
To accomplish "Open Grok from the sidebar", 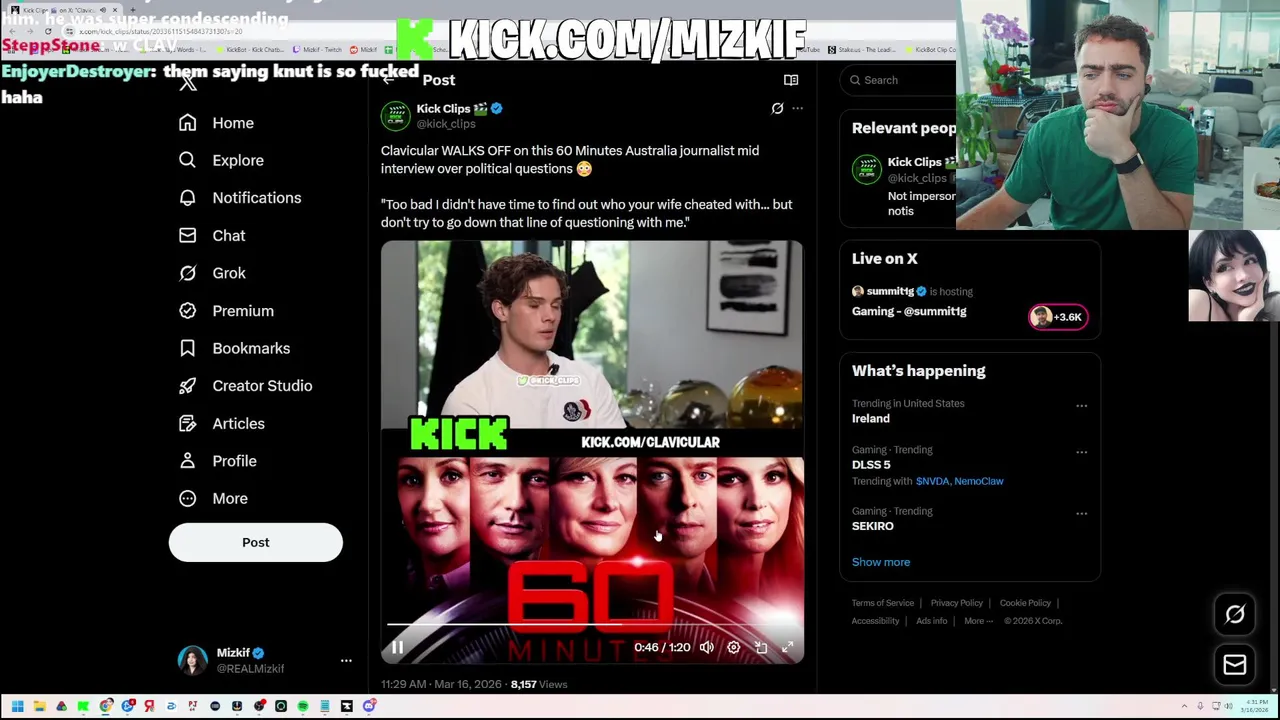I will [x=228, y=273].
